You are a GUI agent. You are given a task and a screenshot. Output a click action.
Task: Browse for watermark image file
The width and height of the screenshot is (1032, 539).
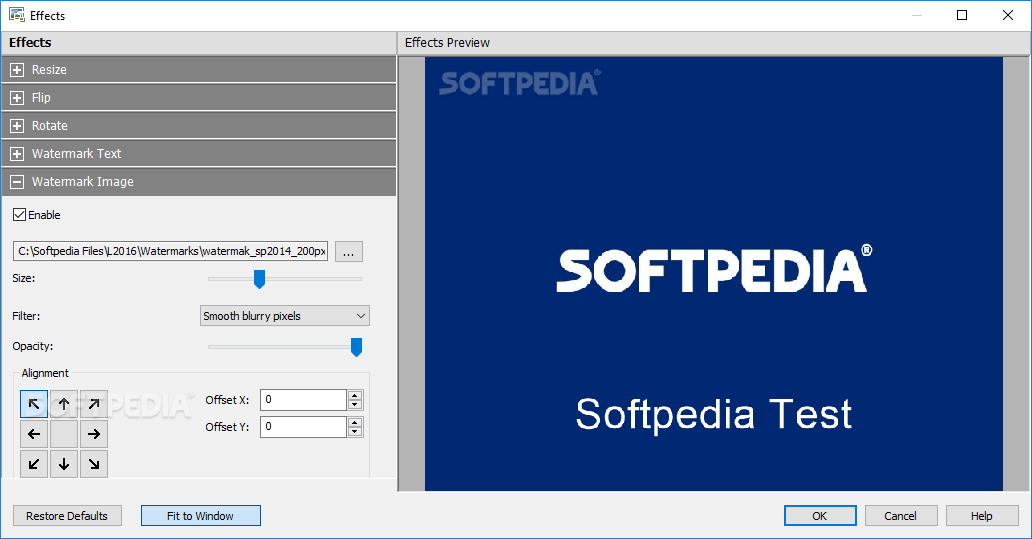click(x=349, y=251)
